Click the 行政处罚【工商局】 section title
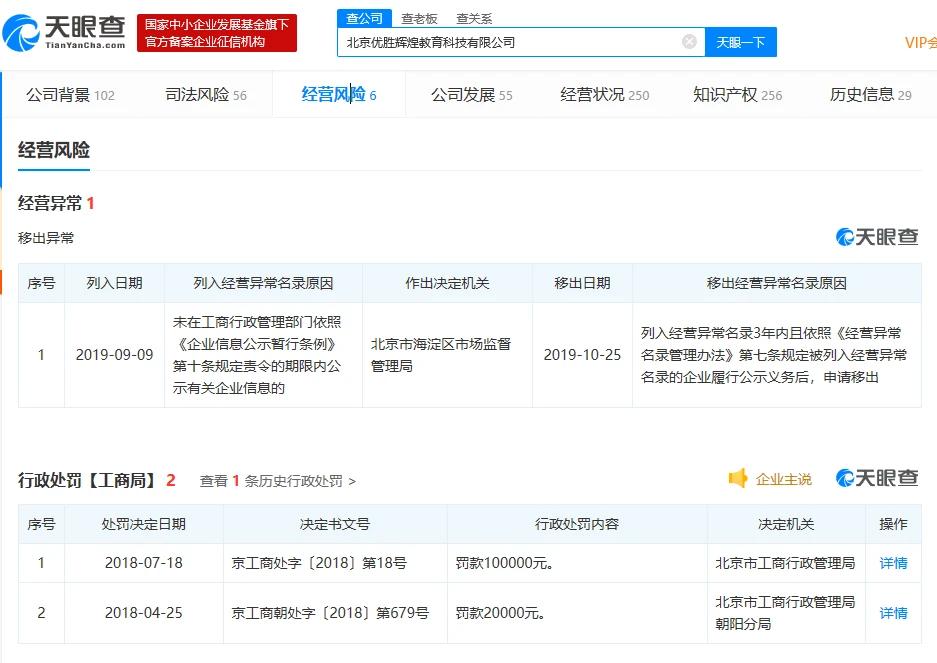The image size is (937, 663). [x=88, y=480]
